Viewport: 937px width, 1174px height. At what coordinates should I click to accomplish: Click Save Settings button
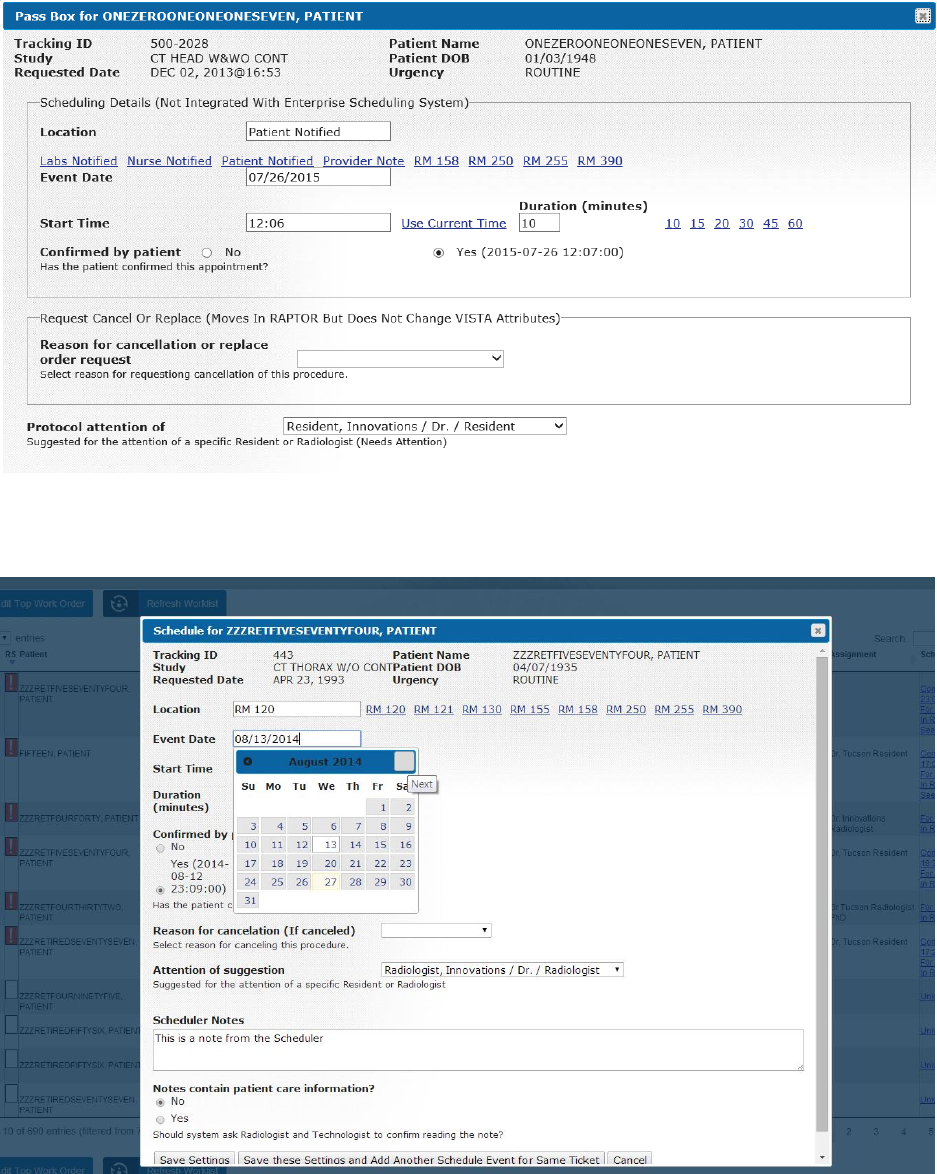195,1159
